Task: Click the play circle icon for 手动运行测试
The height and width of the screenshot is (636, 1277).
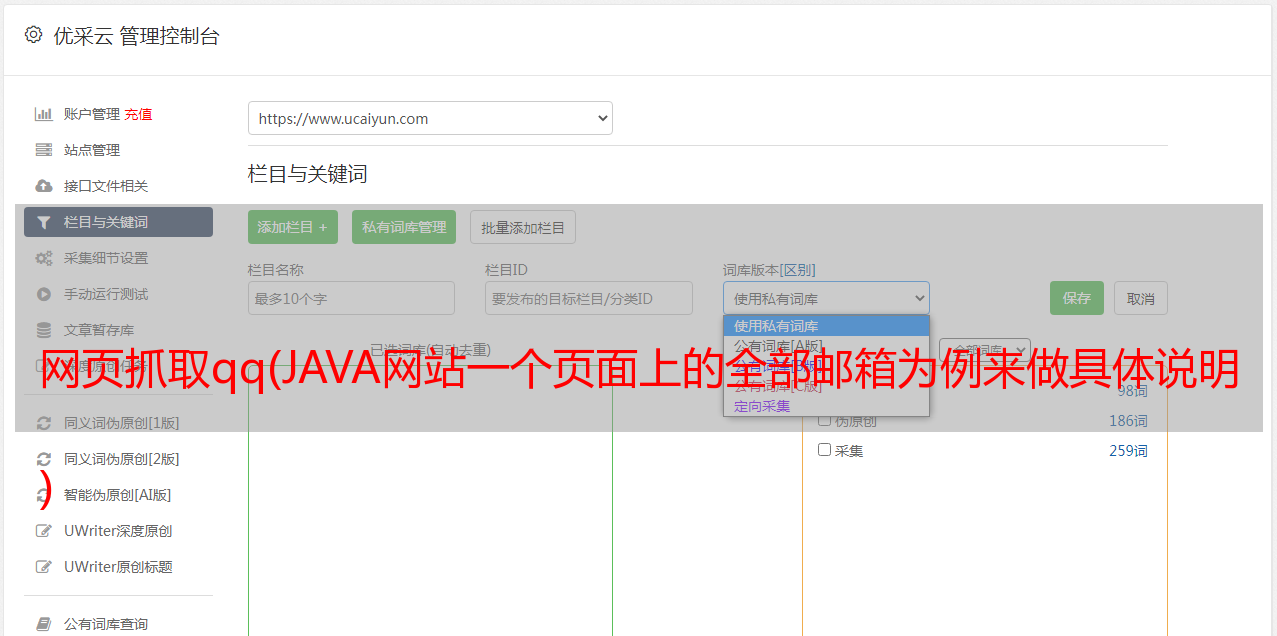Action: coord(43,294)
